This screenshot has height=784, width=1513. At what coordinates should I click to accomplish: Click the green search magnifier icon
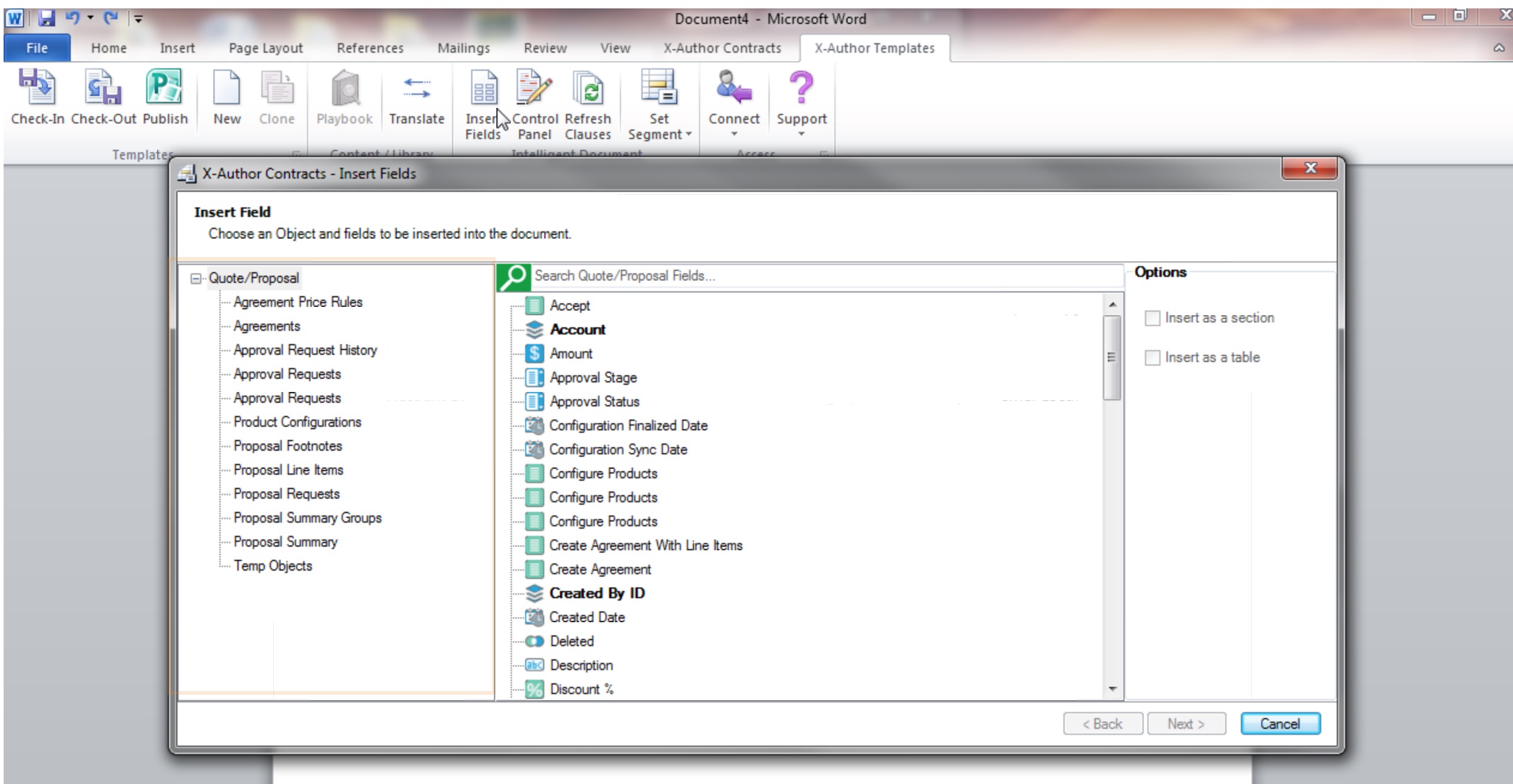(x=513, y=277)
